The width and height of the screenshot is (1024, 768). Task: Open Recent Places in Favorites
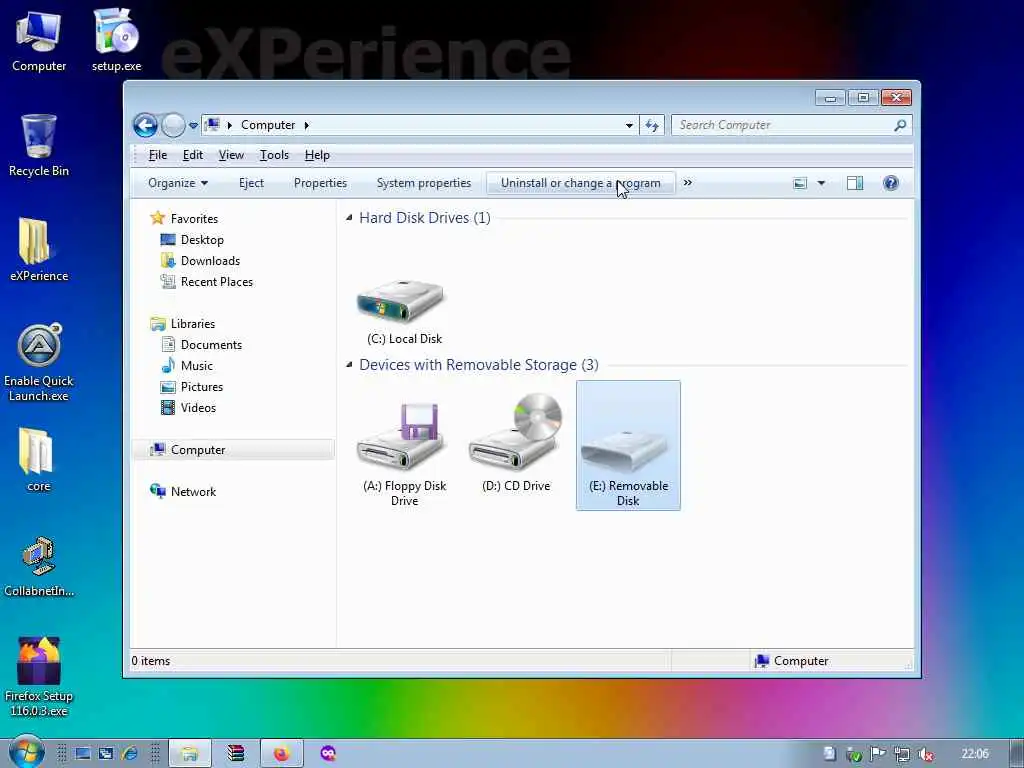216,281
